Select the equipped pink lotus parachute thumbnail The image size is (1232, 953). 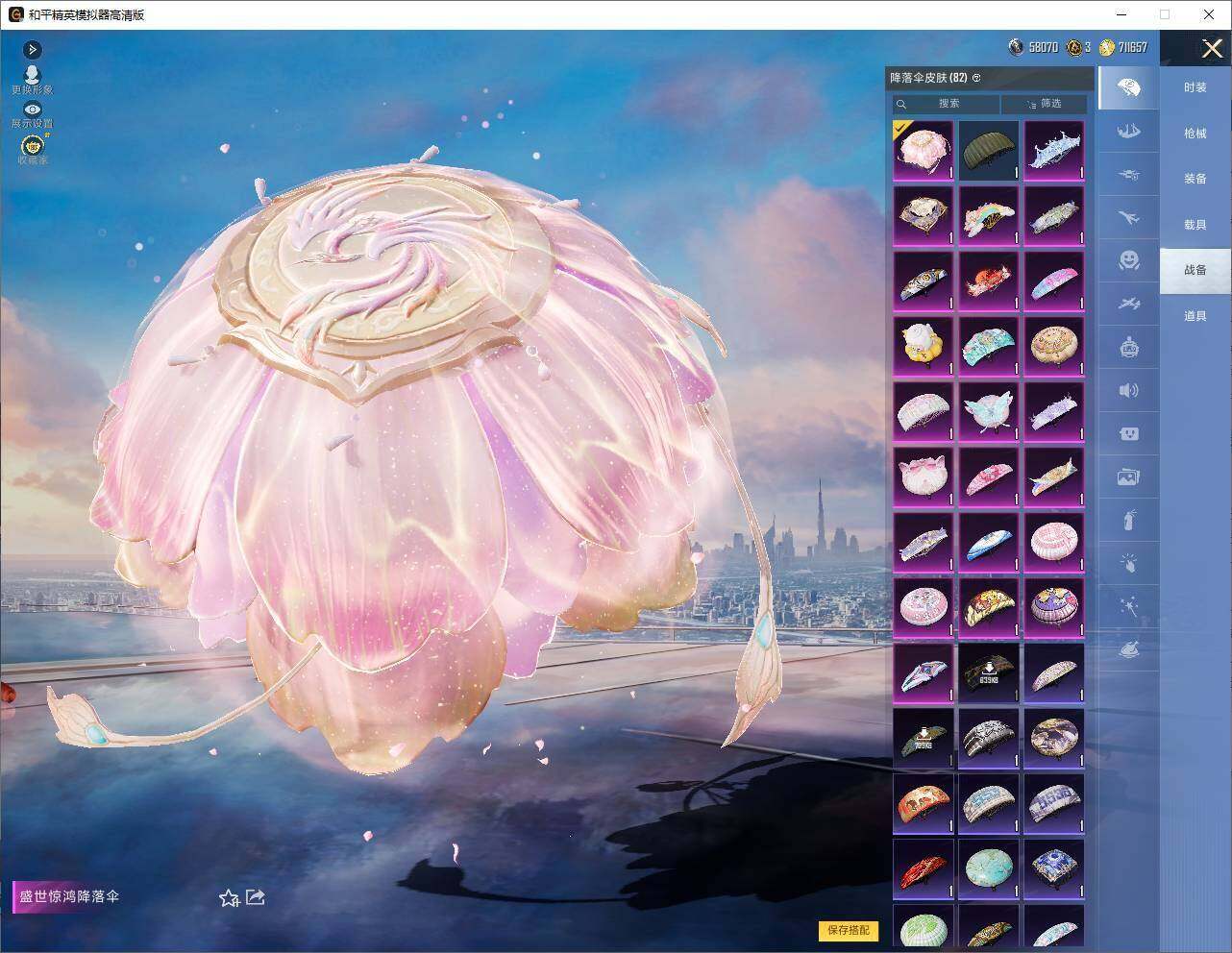pyautogui.click(x=924, y=151)
